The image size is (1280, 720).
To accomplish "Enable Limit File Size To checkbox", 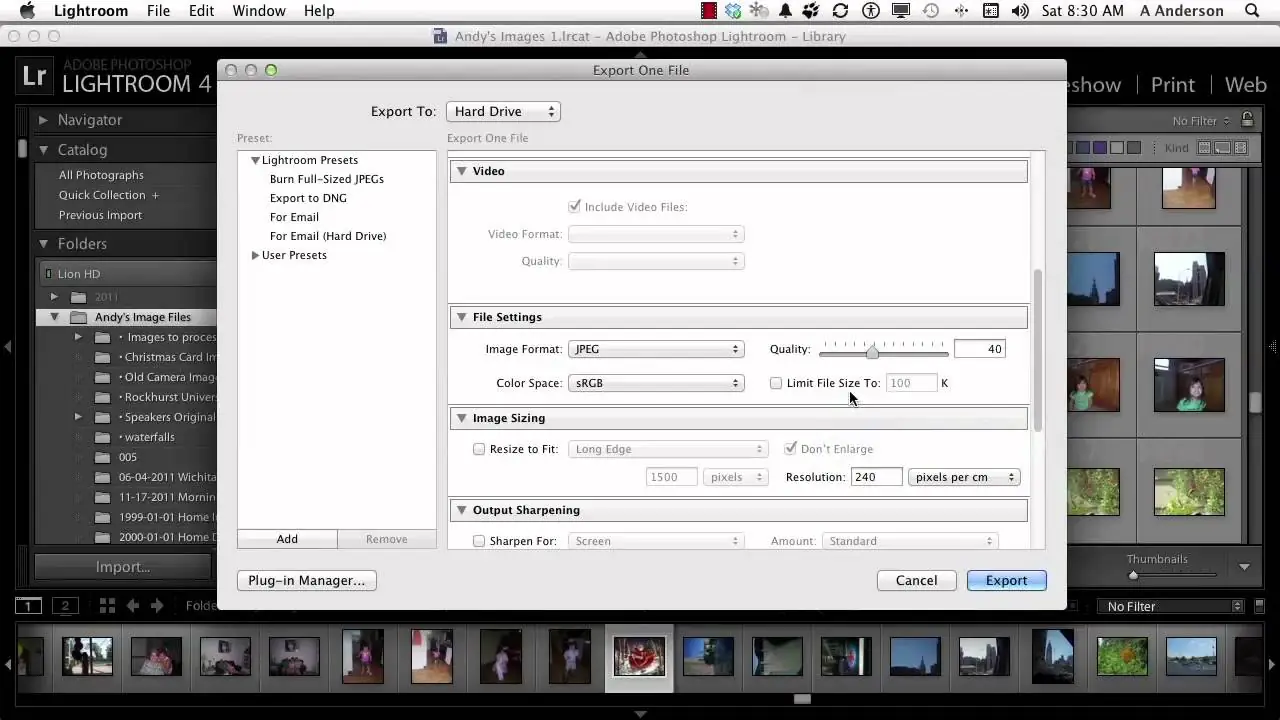I will (776, 383).
